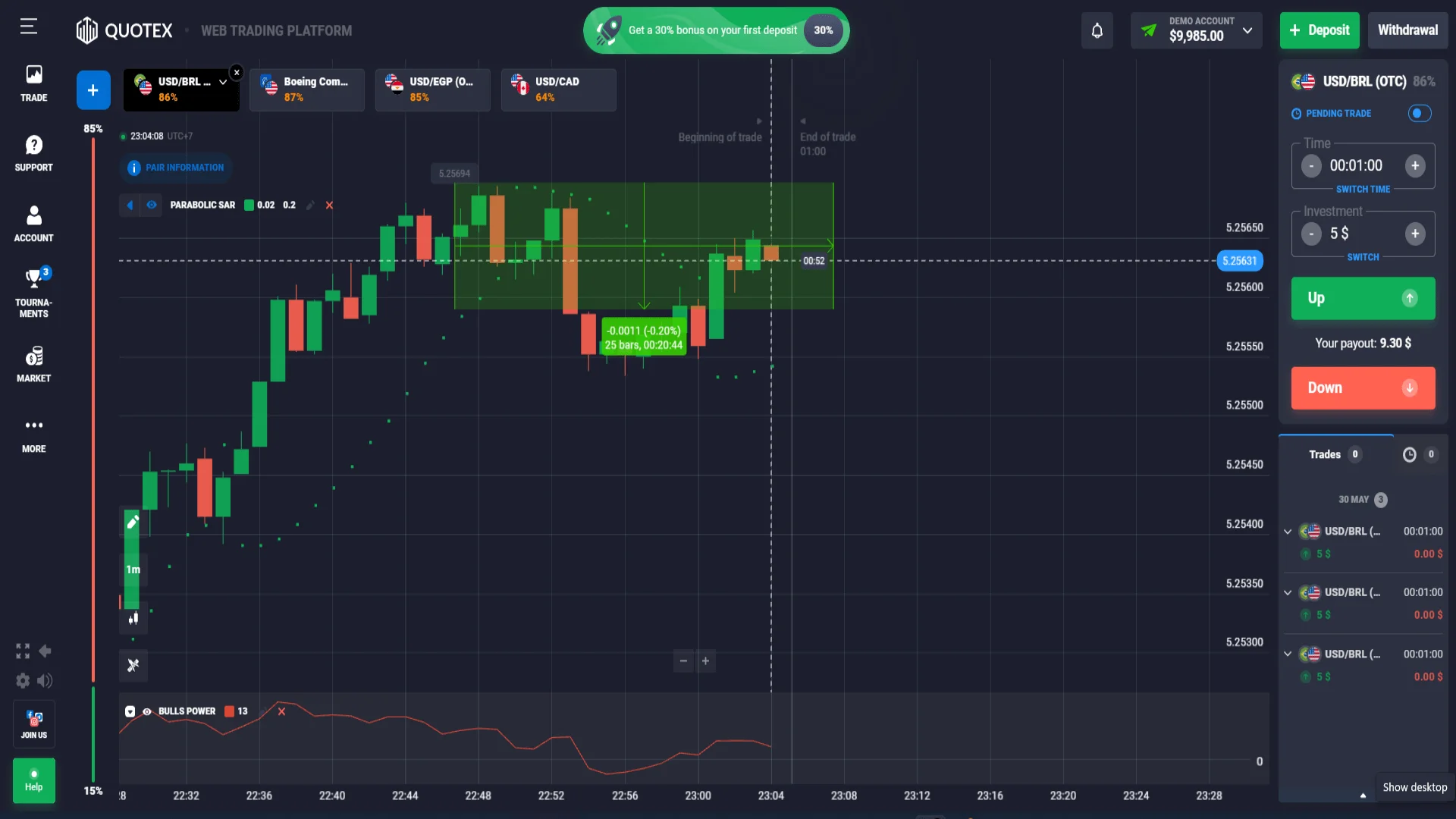Viewport: 1456px width, 819px height.
Task: Open the Account section
Action: point(33,224)
